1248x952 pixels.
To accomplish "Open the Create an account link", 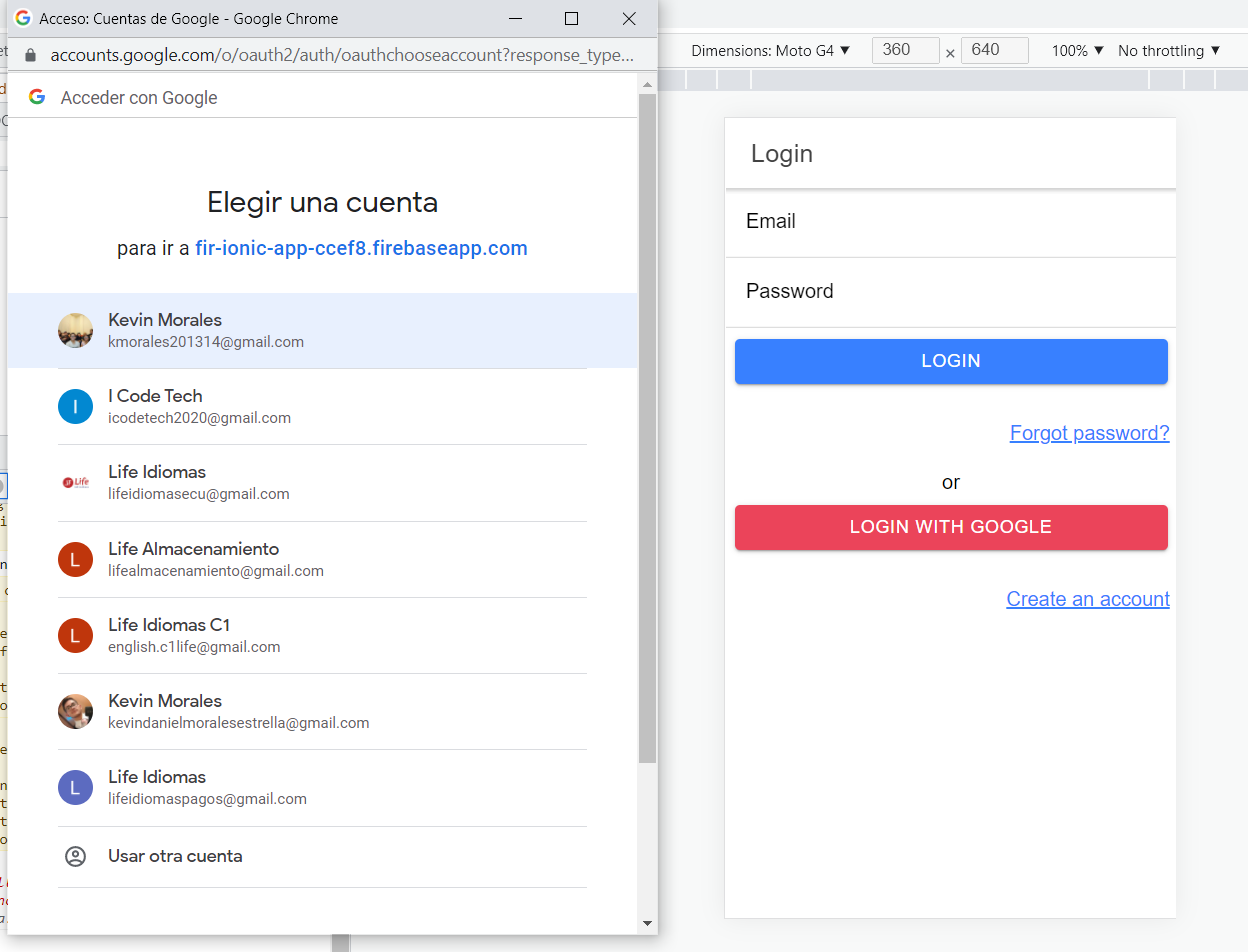I will point(1087,598).
